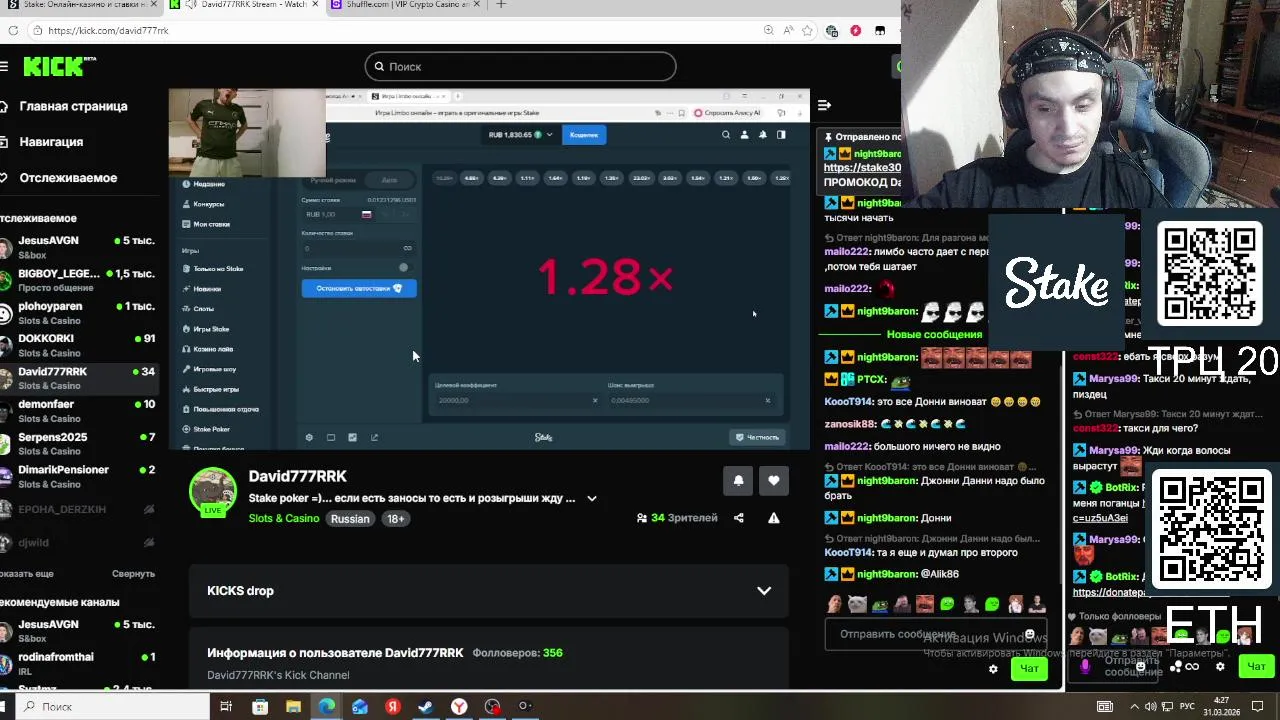Open demonfaer channel in sidebar
Image resolution: width=1280 pixels, height=720 pixels.
point(80,411)
